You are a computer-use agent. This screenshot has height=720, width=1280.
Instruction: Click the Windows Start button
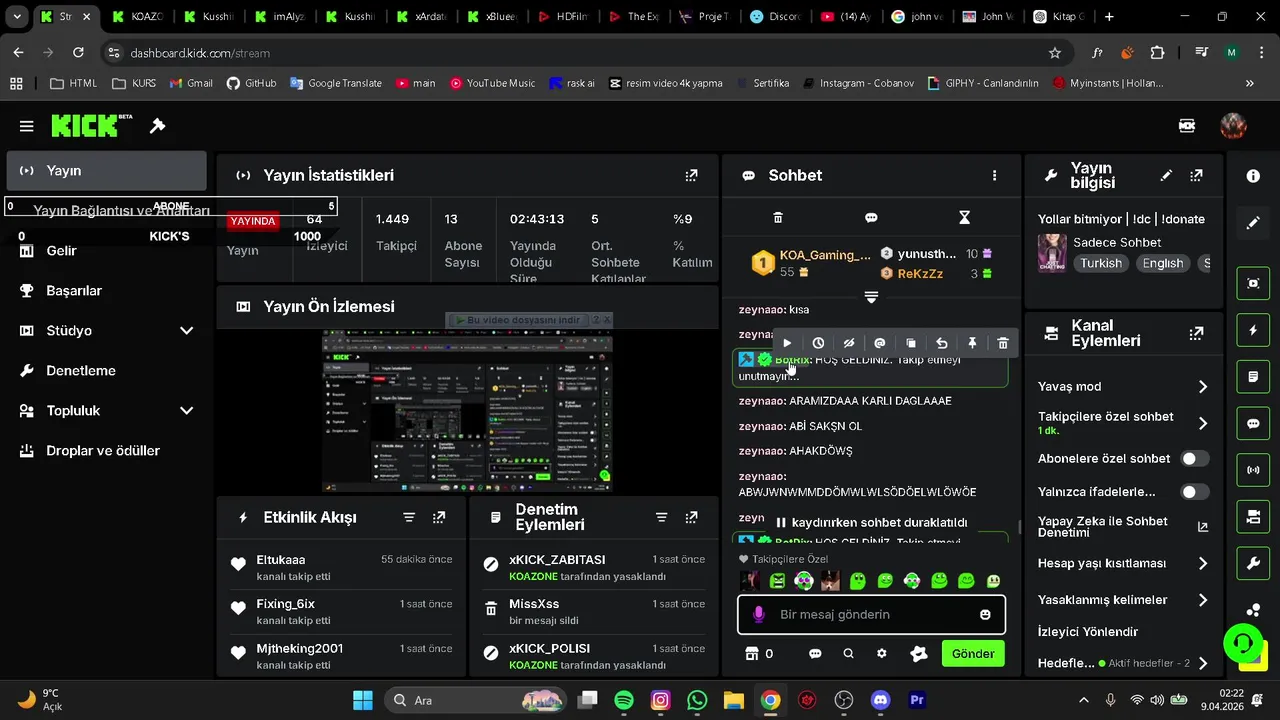click(362, 700)
